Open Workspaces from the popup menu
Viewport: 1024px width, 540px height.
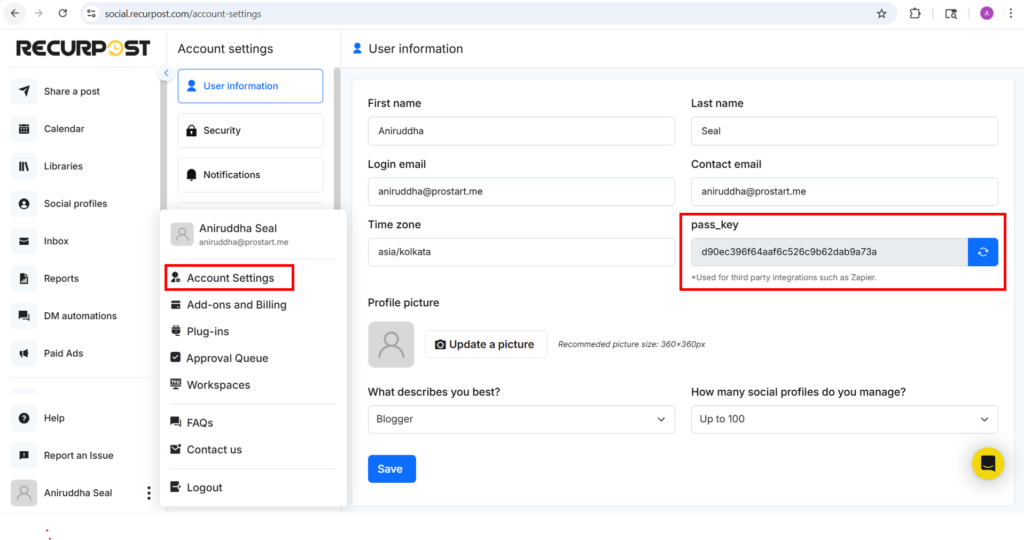point(210,385)
